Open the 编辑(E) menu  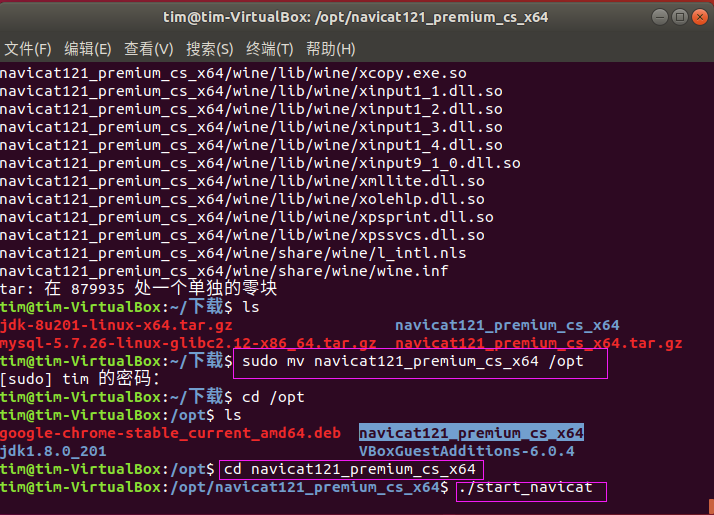(x=87, y=49)
